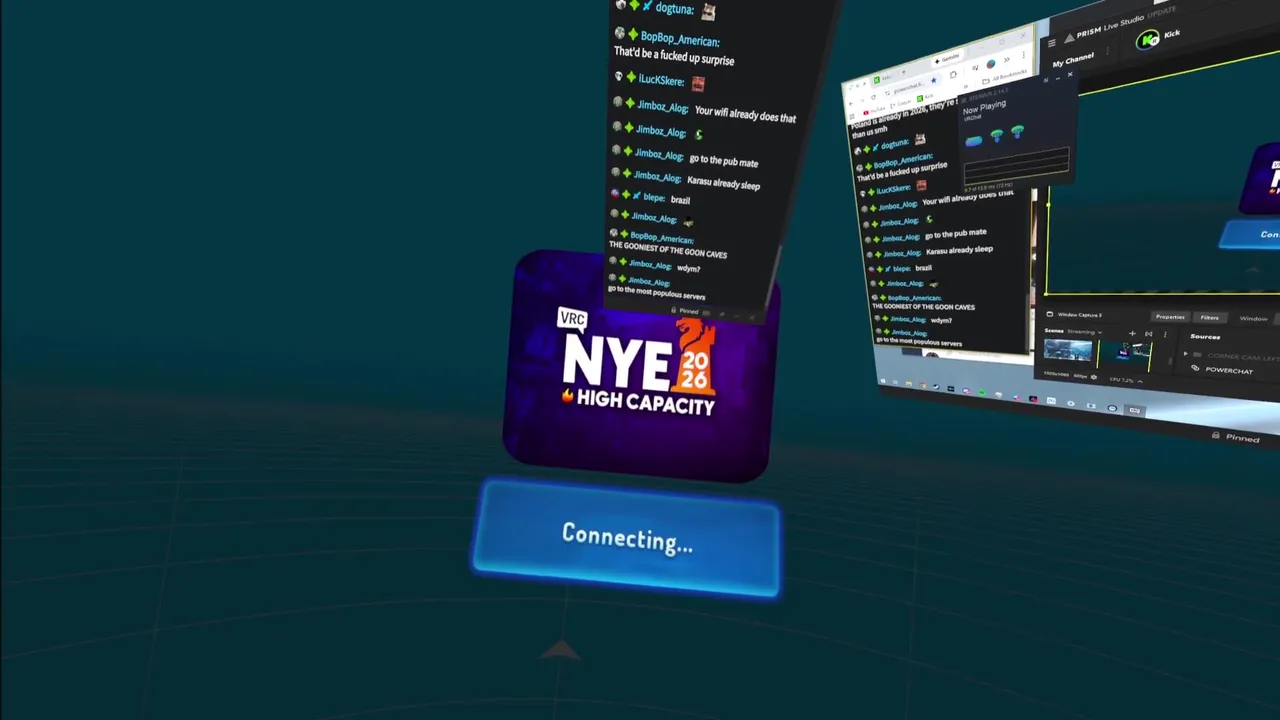This screenshot has width=1280, height=720.
Task: Add a new scene with the plus icon
Action: pos(1132,333)
